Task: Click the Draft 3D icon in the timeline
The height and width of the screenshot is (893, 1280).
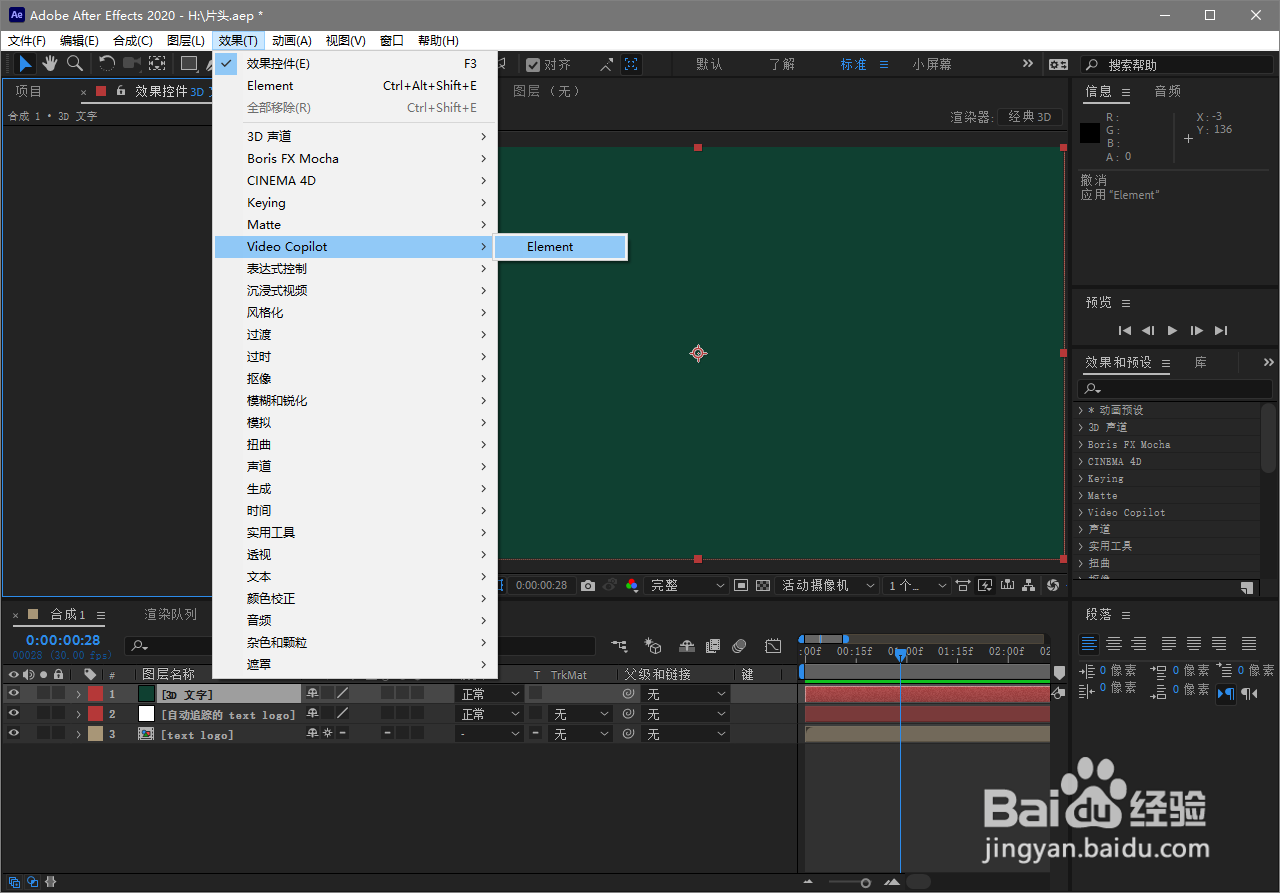Action: pyautogui.click(x=653, y=646)
